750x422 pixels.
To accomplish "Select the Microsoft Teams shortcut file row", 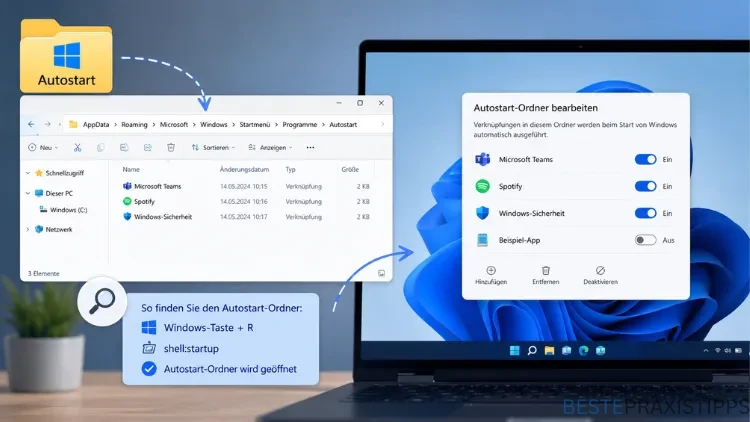I will 246,186.
